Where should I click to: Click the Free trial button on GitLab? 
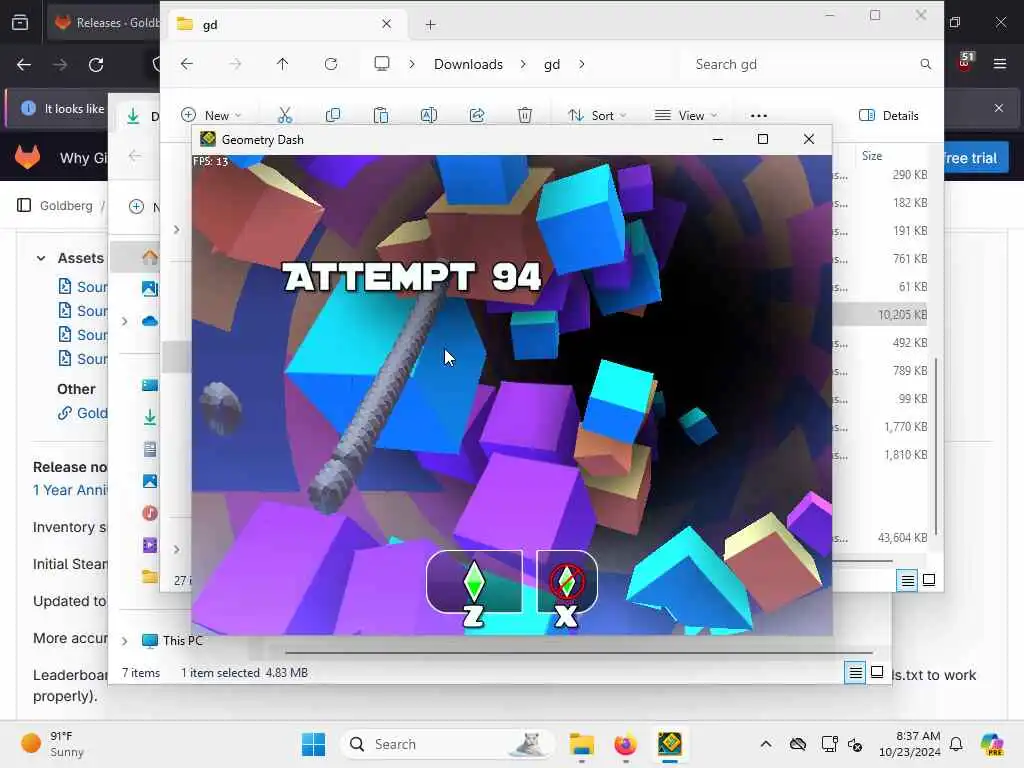(x=971, y=157)
